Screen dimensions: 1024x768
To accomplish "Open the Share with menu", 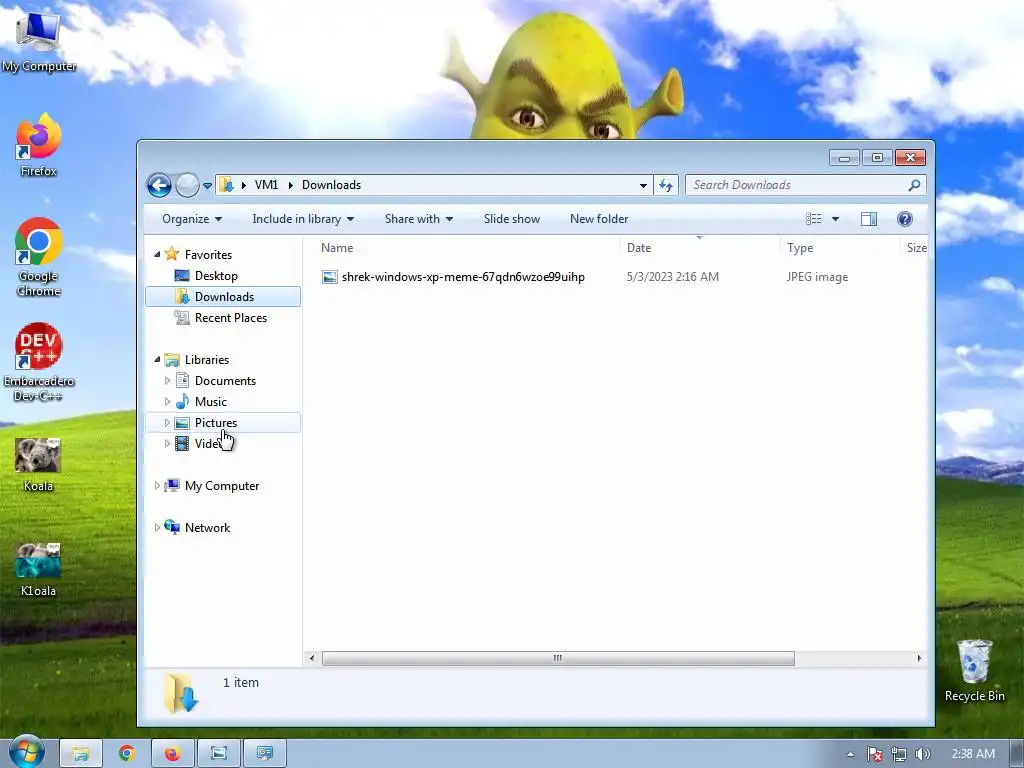I will point(419,219).
